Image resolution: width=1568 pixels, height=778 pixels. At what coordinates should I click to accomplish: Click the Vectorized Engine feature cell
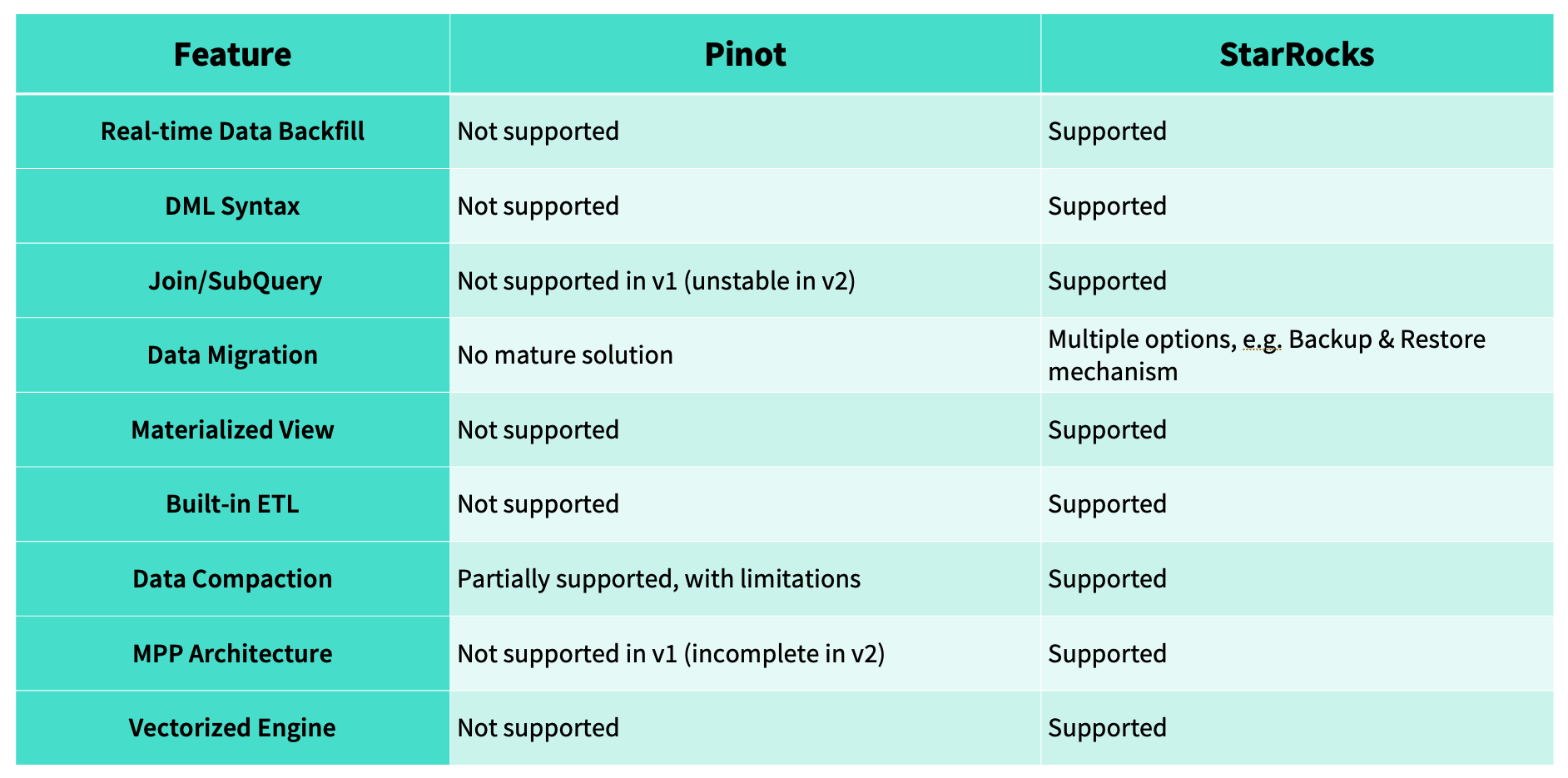tap(232, 728)
